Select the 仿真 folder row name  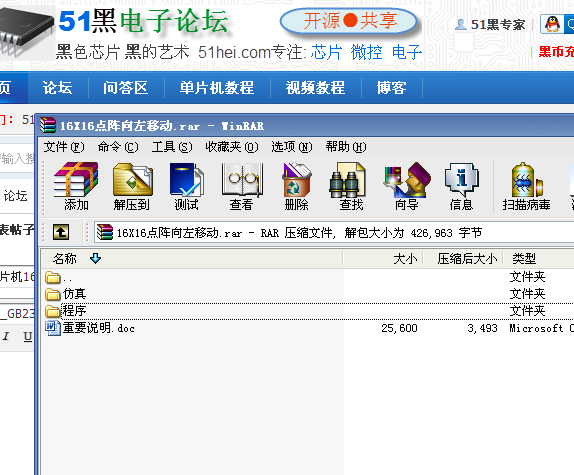pyautogui.click(x=74, y=294)
